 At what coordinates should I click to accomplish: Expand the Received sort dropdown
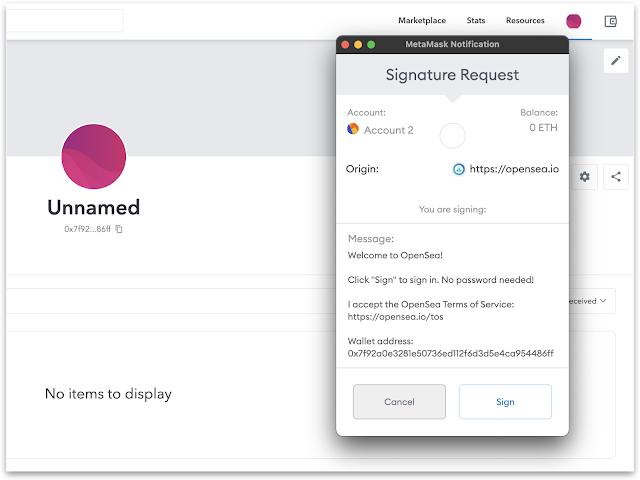tap(592, 301)
